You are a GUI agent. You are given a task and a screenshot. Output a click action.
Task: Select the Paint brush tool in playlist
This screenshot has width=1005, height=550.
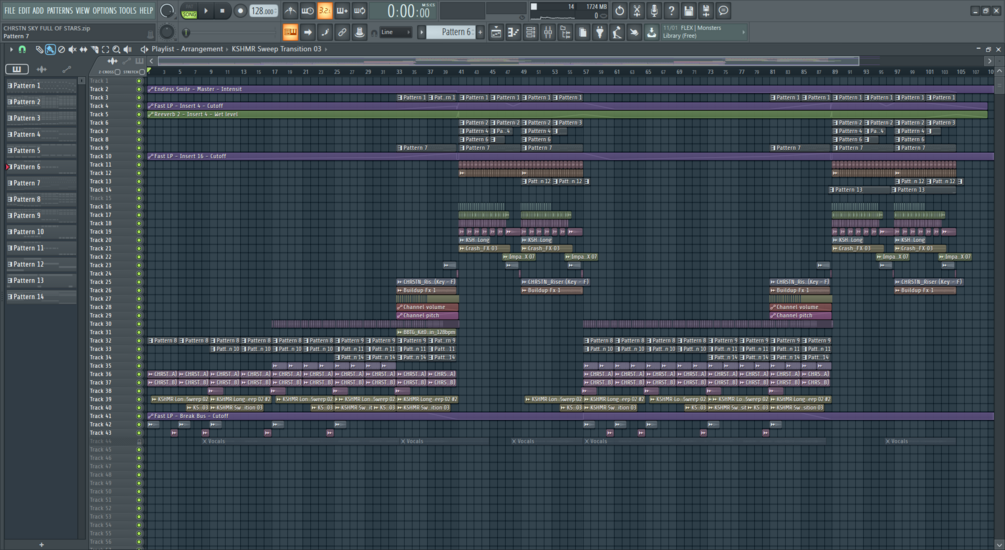point(50,49)
